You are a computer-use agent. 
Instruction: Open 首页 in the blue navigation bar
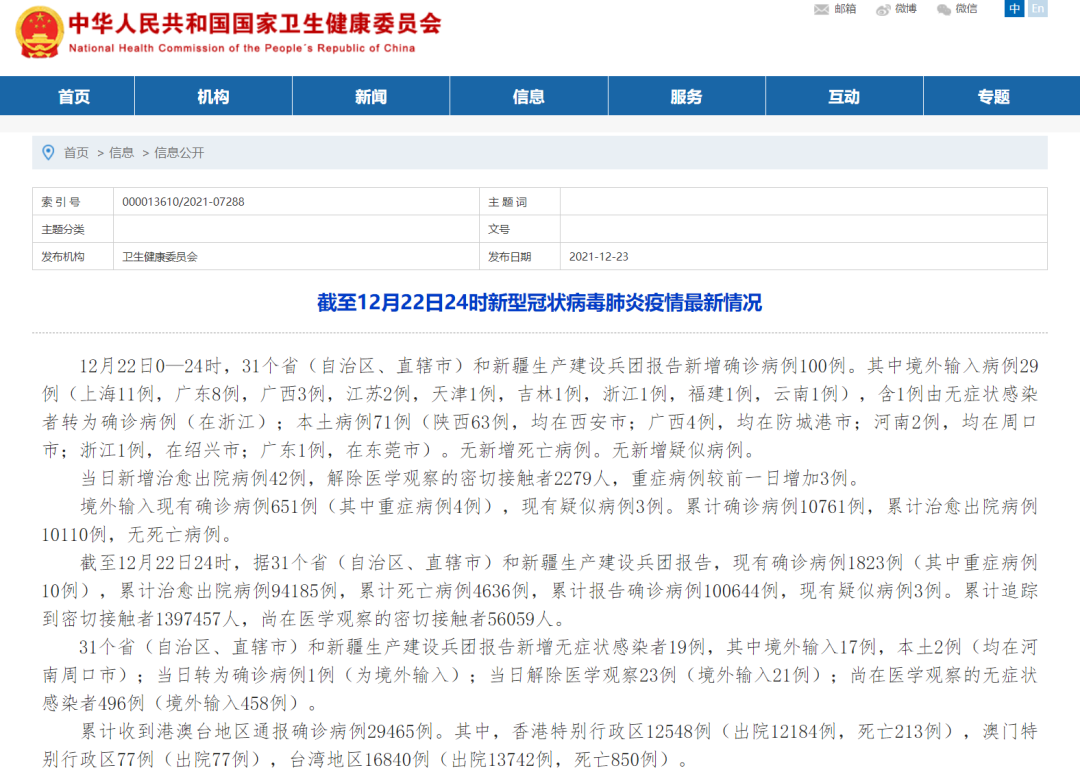click(74, 97)
